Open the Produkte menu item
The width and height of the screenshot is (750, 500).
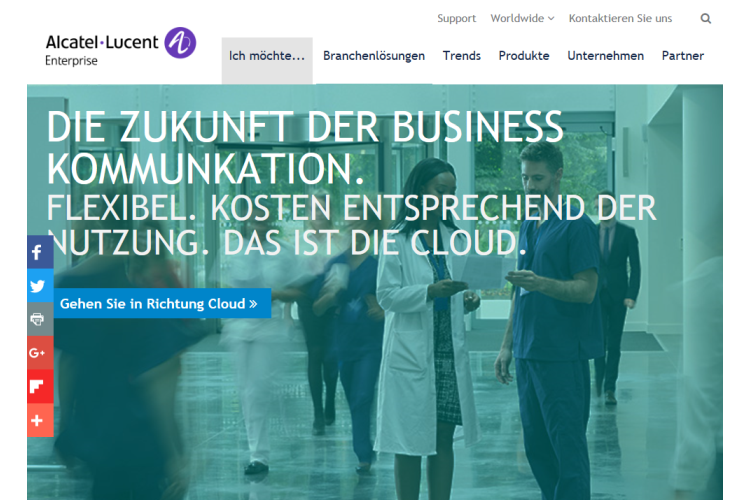[524, 56]
